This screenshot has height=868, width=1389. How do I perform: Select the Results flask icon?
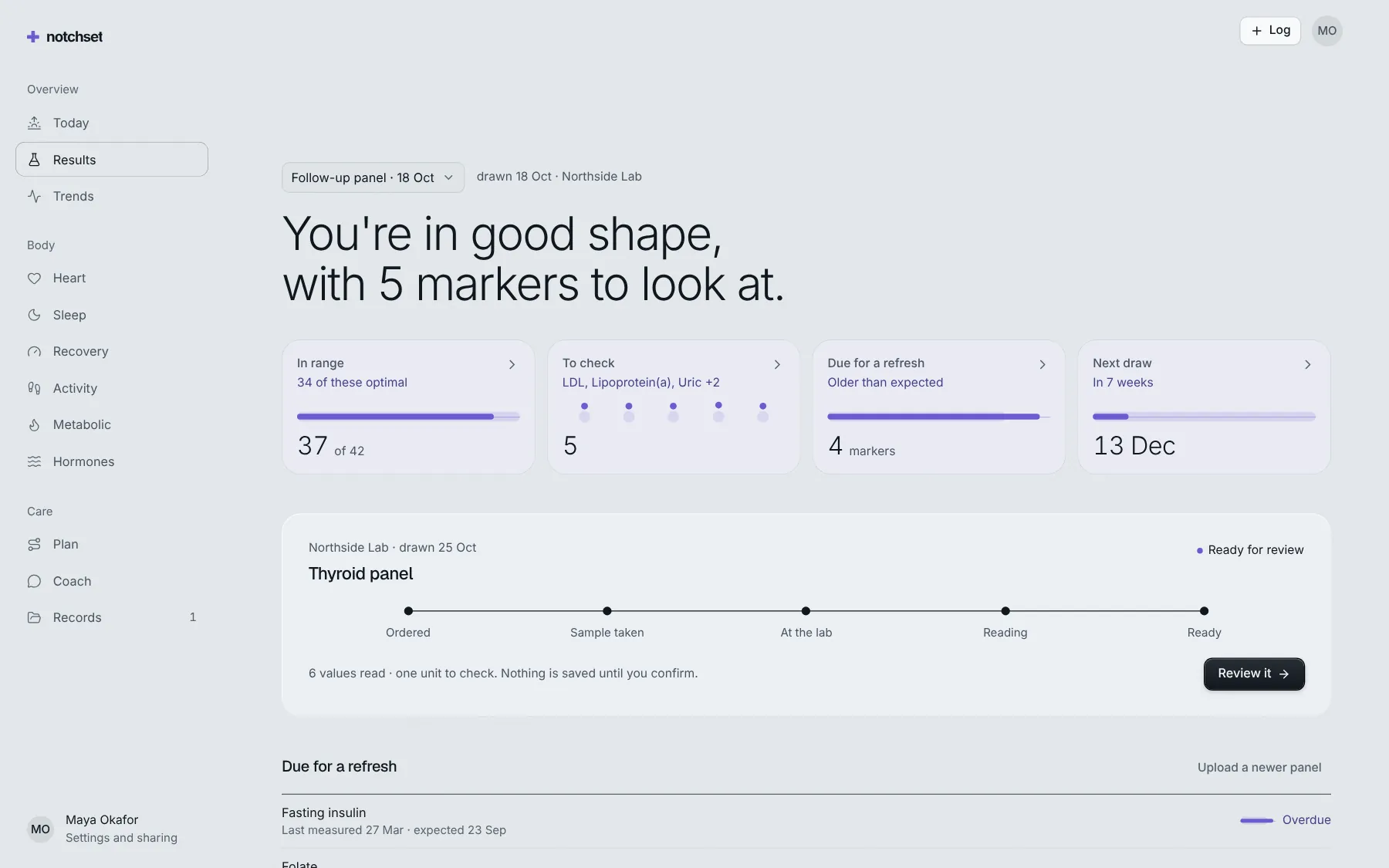coord(34,160)
